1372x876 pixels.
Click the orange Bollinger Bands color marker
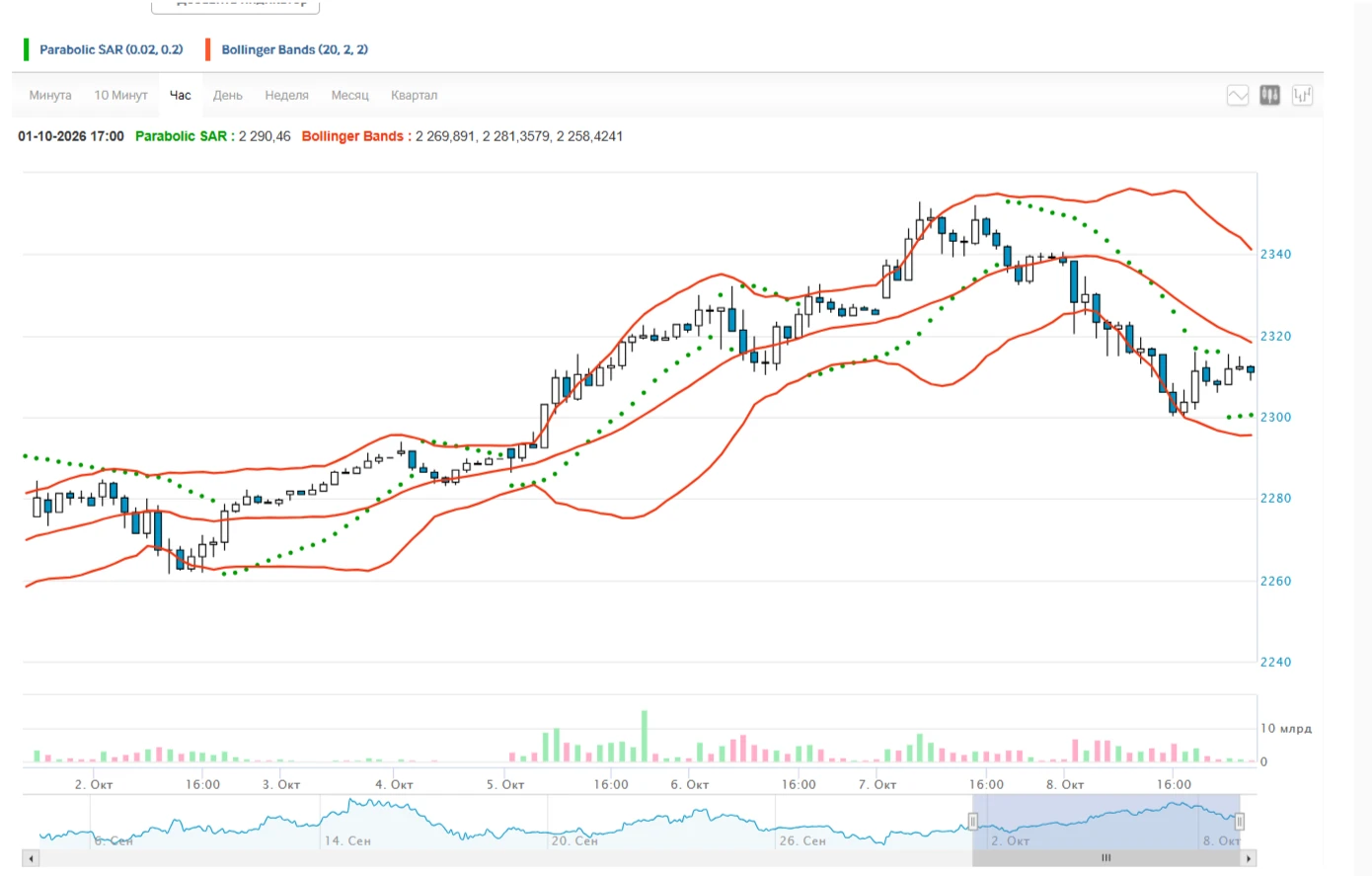pyautogui.click(x=207, y=49)
